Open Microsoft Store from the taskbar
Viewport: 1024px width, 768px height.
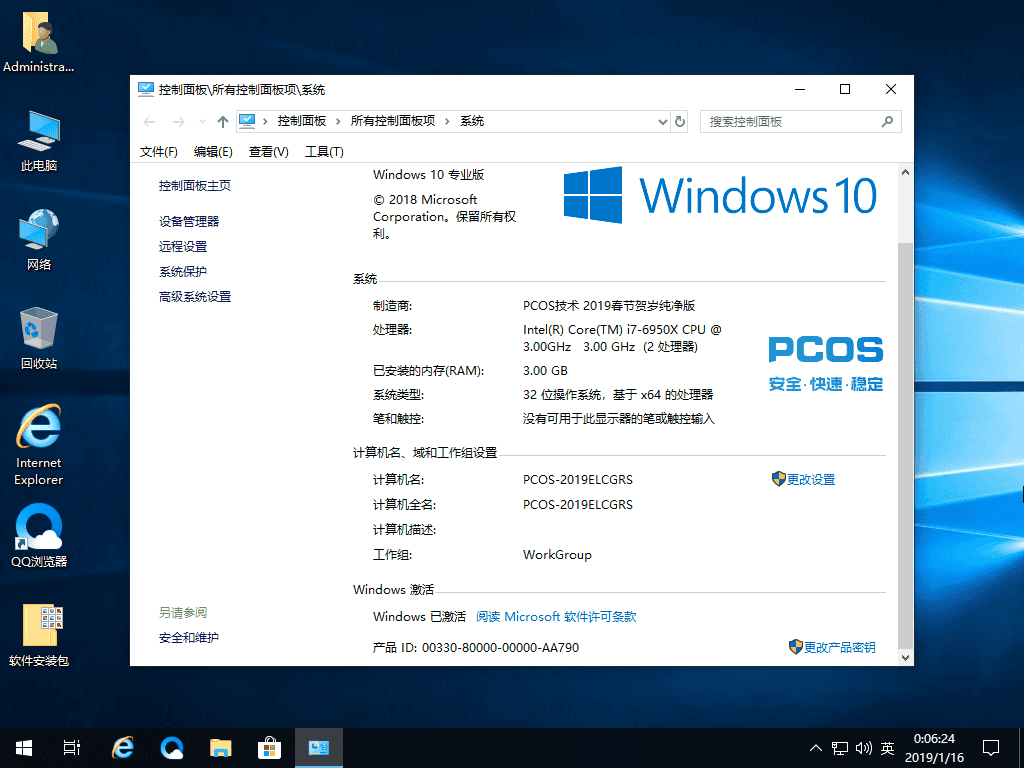269,748
